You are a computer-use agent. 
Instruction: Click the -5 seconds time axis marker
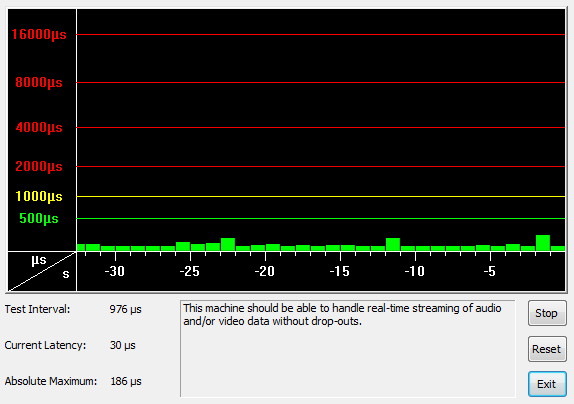(x=490, y=272)
